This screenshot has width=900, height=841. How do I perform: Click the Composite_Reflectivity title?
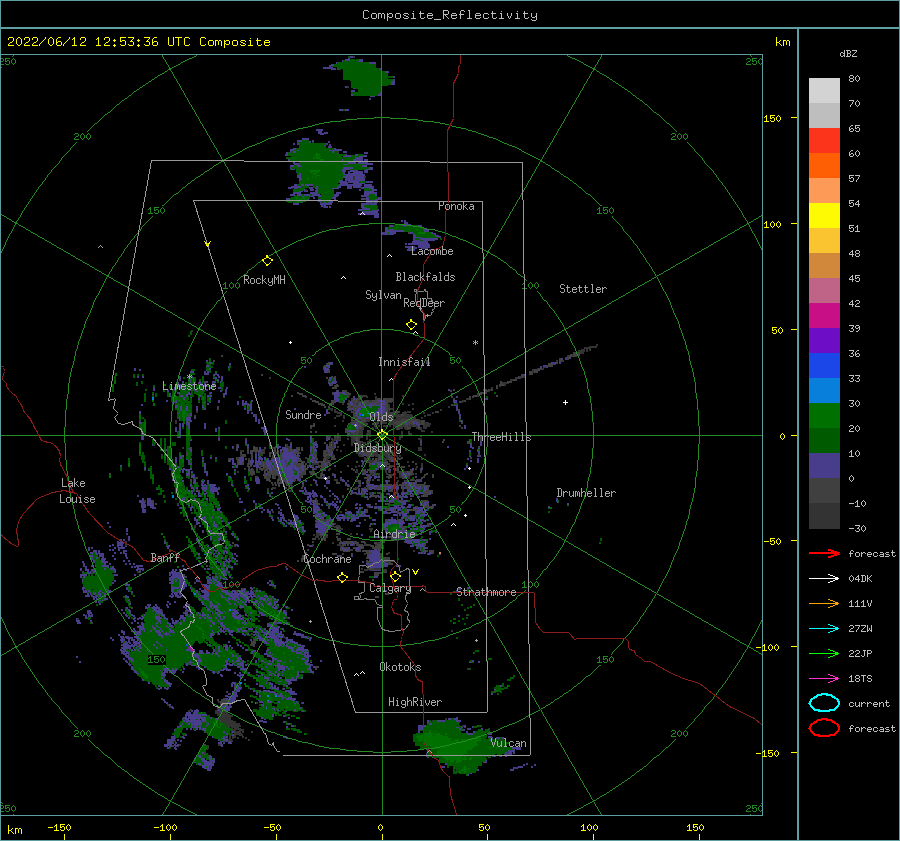pyautogui.click(x=450, y=15)
